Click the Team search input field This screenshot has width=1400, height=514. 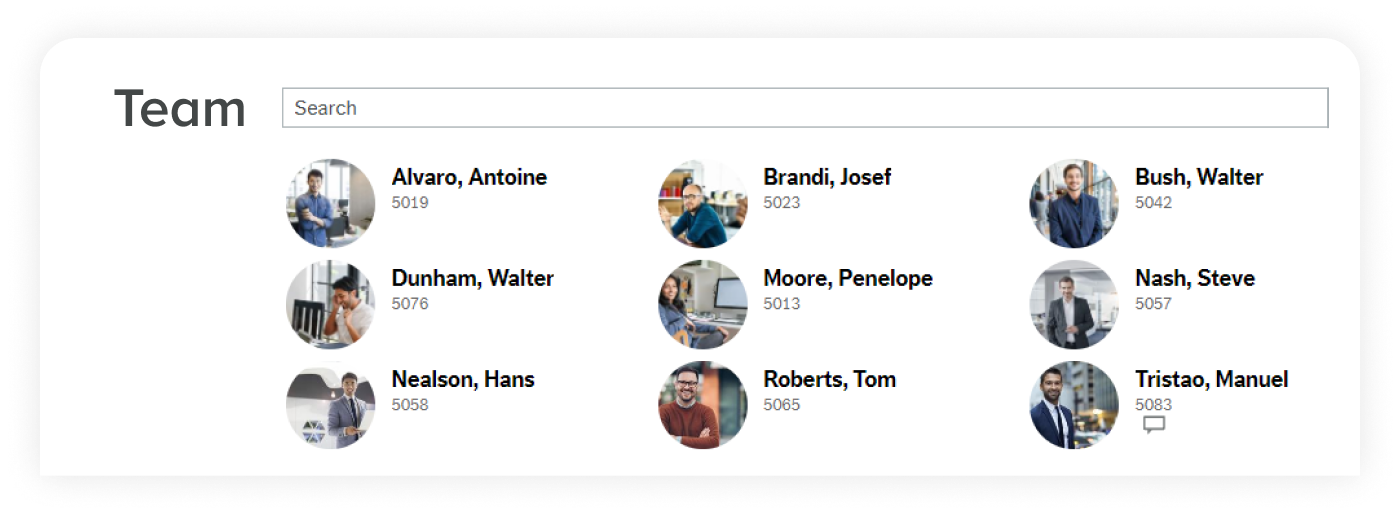(805, 108)
